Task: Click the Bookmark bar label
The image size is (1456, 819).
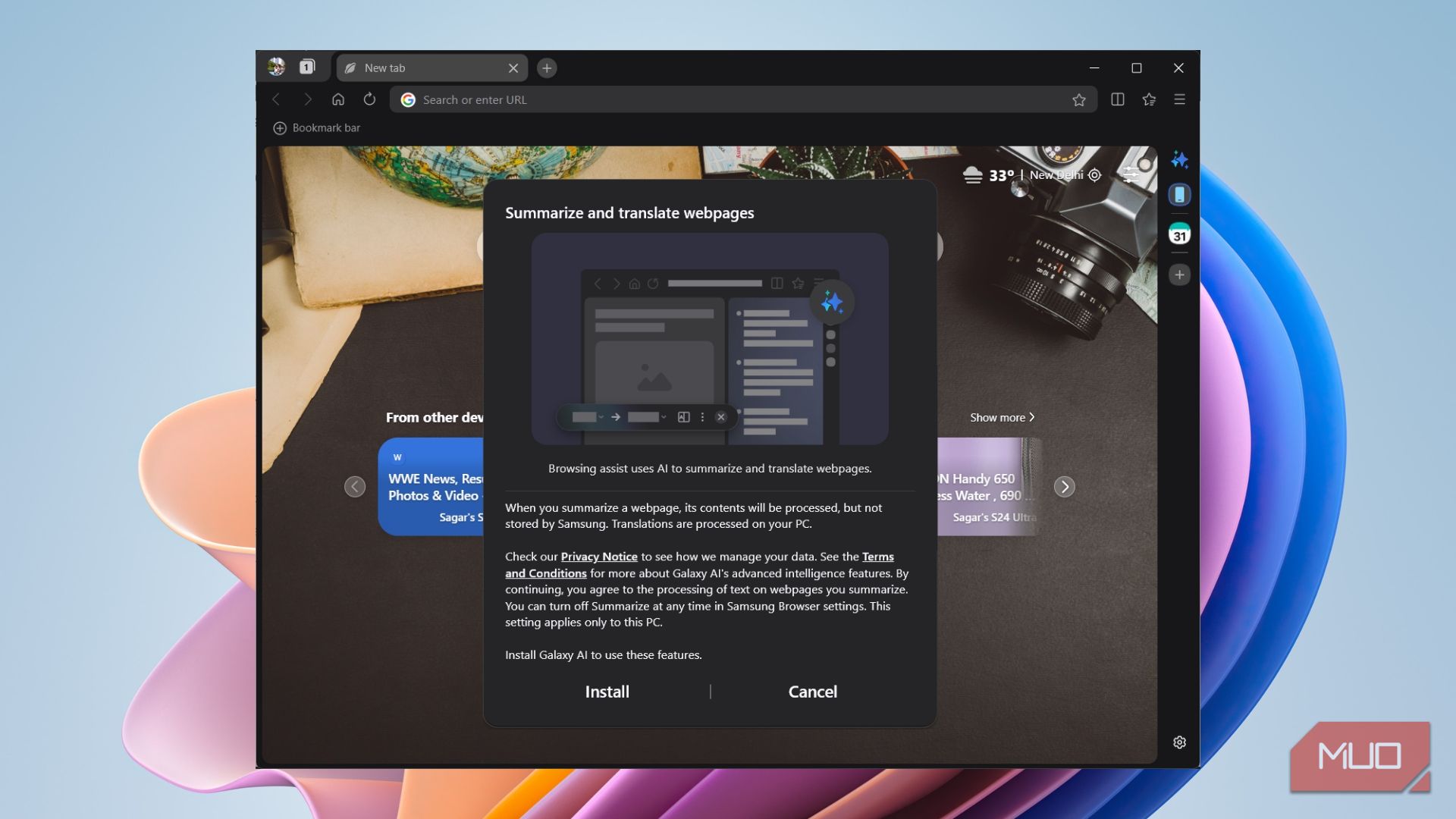Action: click(x=326, y=128)
